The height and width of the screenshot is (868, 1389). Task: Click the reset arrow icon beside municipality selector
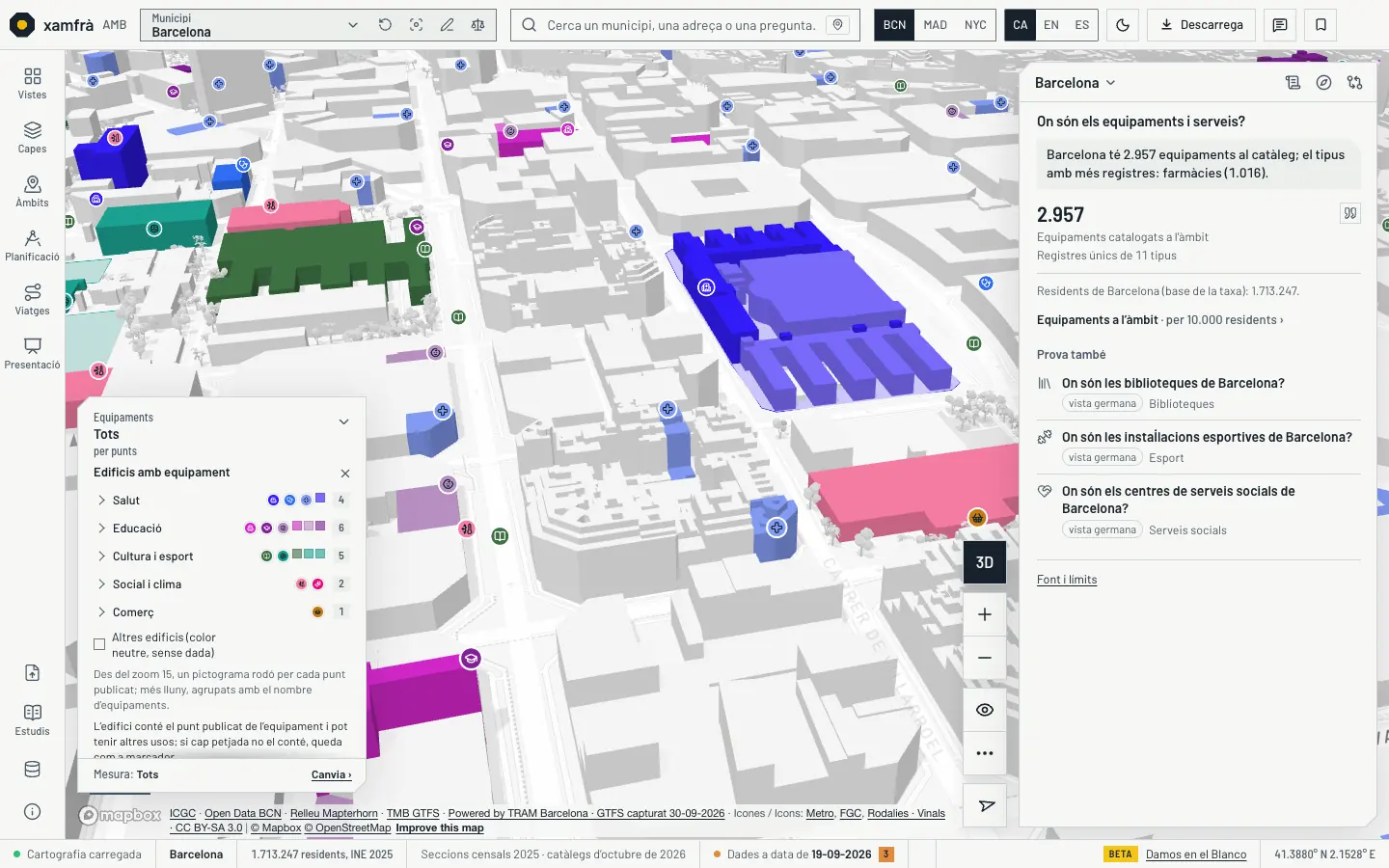pyautogui.click(x=385, y=25)
